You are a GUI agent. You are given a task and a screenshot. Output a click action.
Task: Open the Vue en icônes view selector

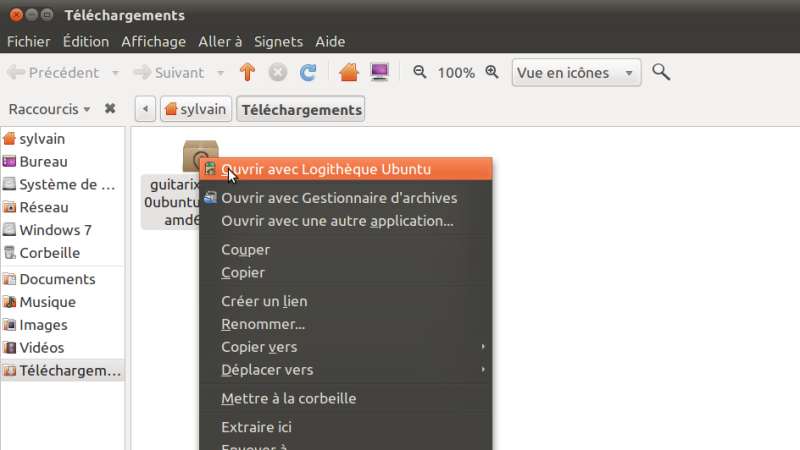(x=577, y=72)
